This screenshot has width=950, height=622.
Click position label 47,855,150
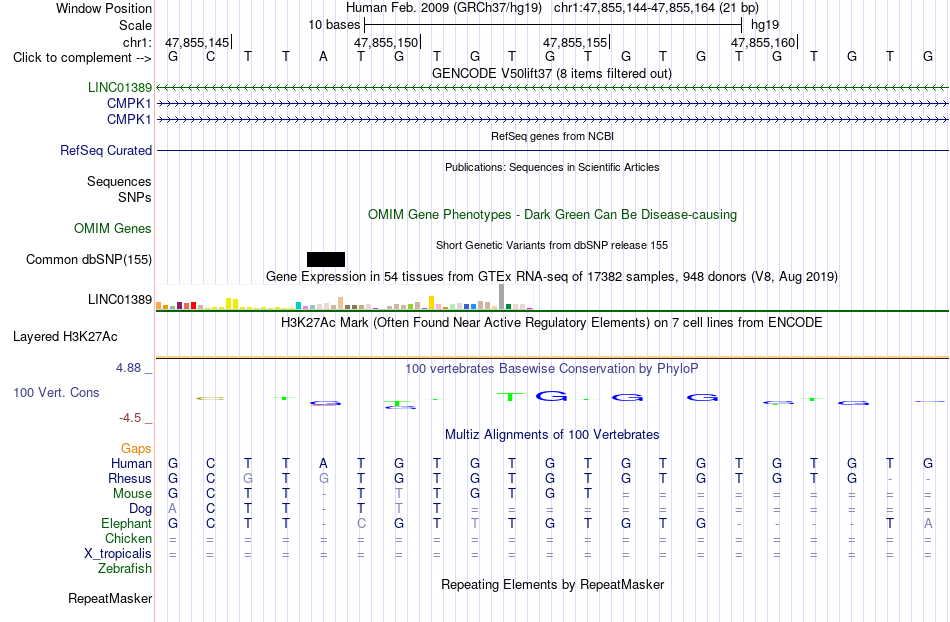pyautogui.click(x=386, y=42)
